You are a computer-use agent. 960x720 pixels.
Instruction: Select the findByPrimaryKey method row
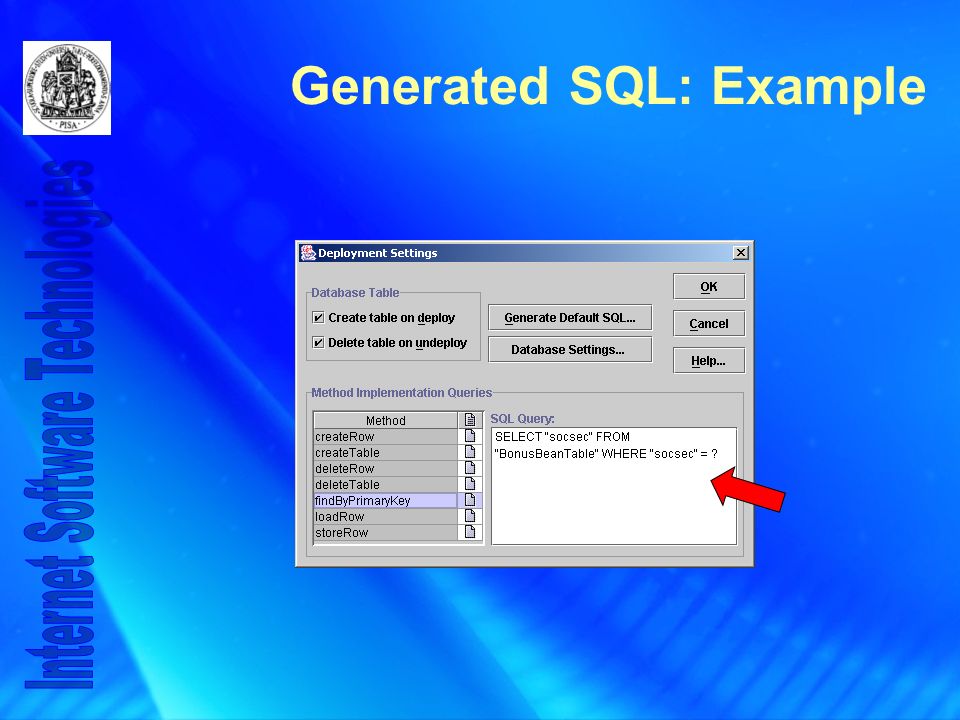click(x=386, y=500)
